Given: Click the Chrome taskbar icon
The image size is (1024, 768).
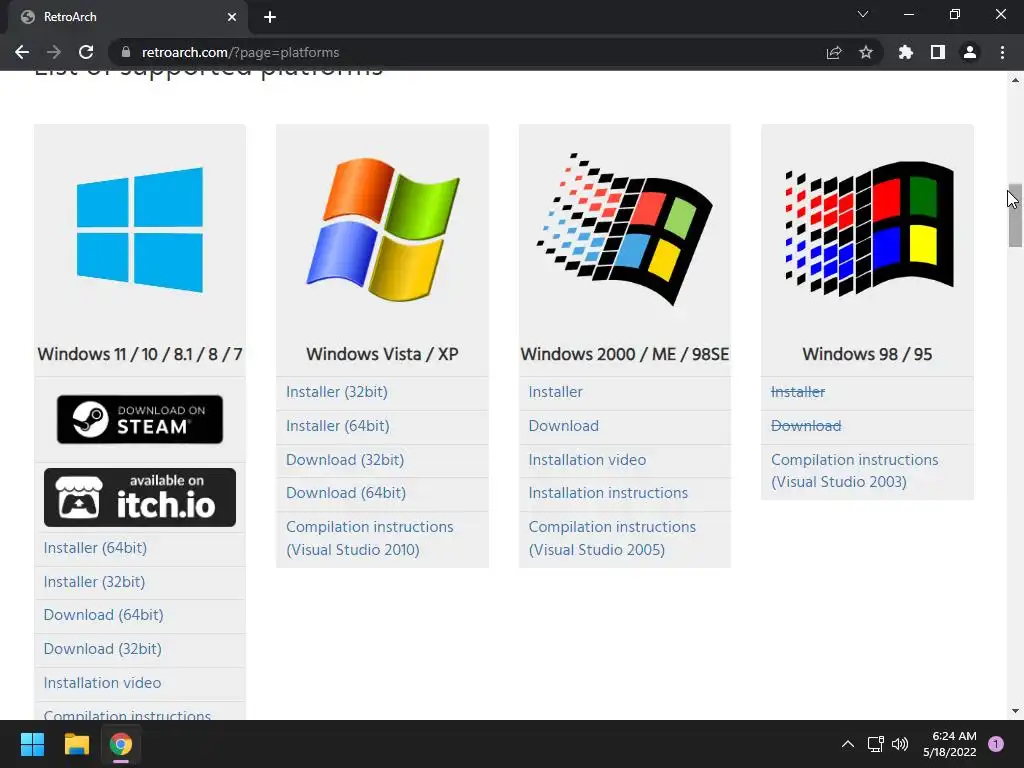Looking at the screenshot, I should click(121, 744).
